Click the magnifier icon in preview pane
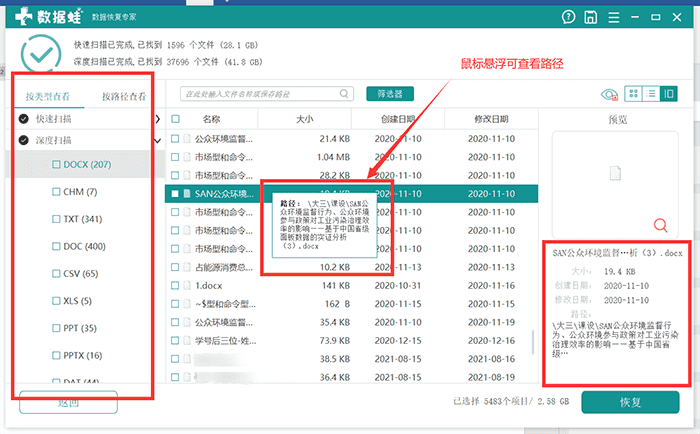Screen dimensions: 700x434 tap(660, 225)
